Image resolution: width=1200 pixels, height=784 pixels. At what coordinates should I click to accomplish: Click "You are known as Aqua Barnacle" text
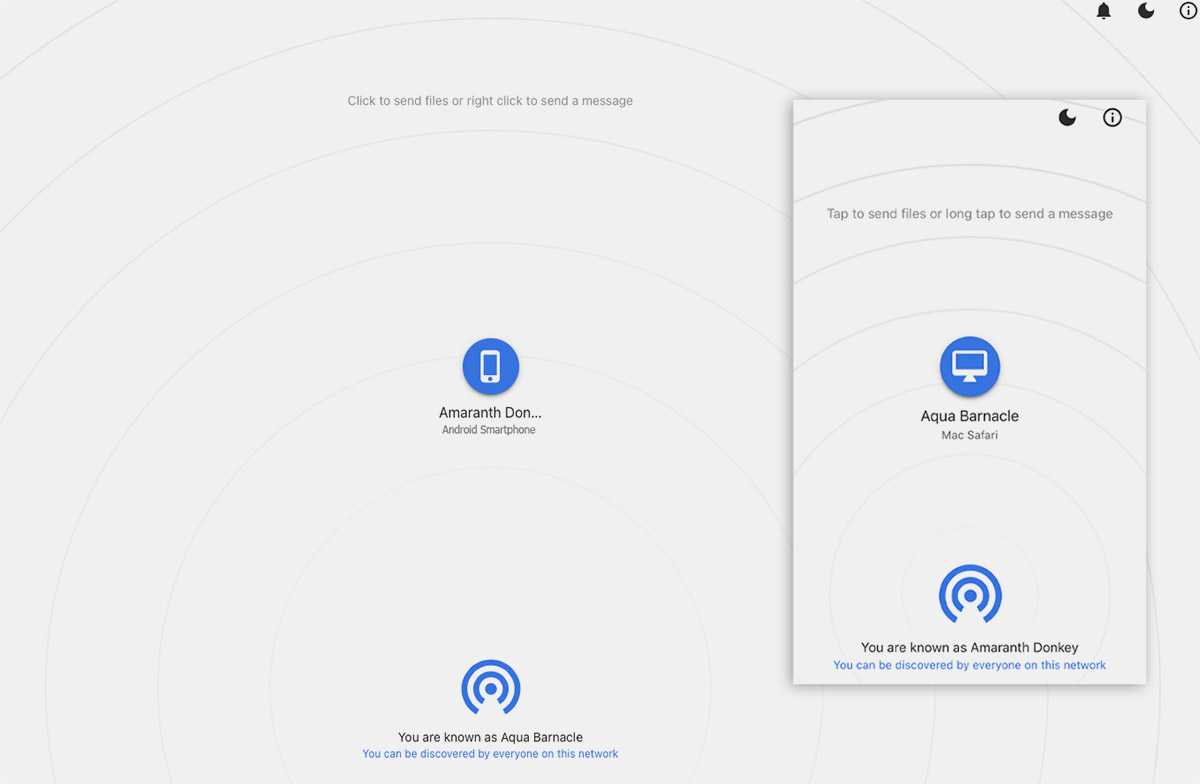490,737
